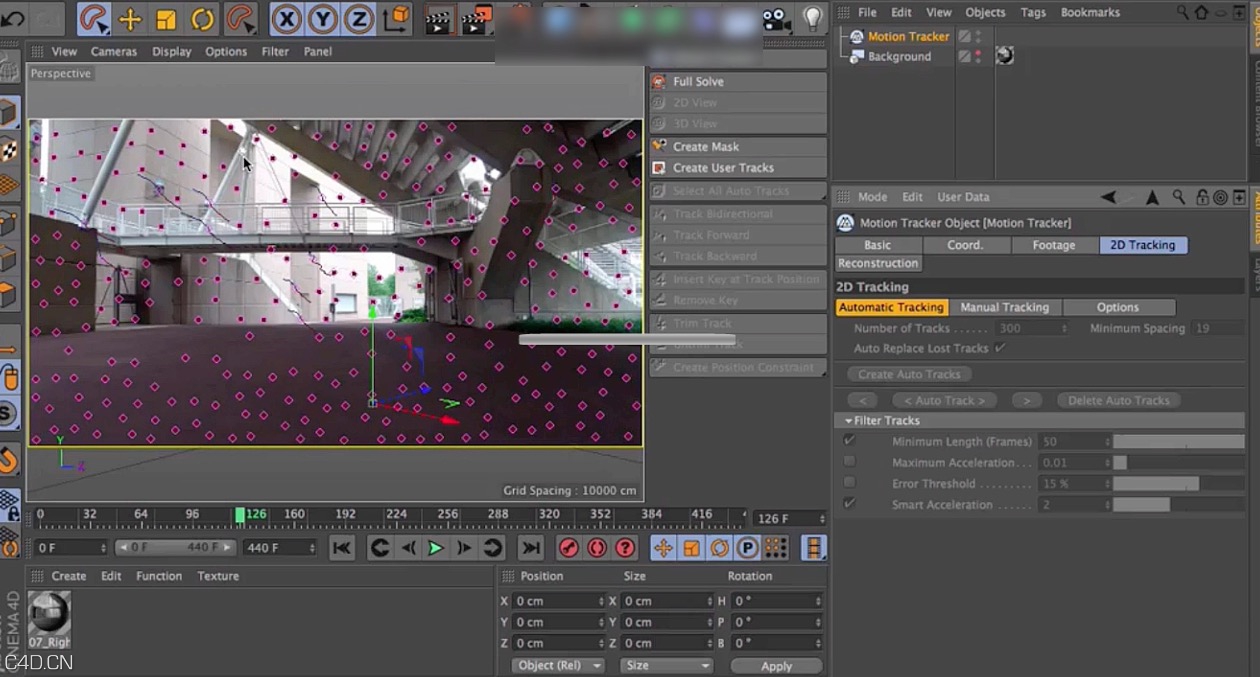Collapse the Filter Tracks section

pos(849,420)
